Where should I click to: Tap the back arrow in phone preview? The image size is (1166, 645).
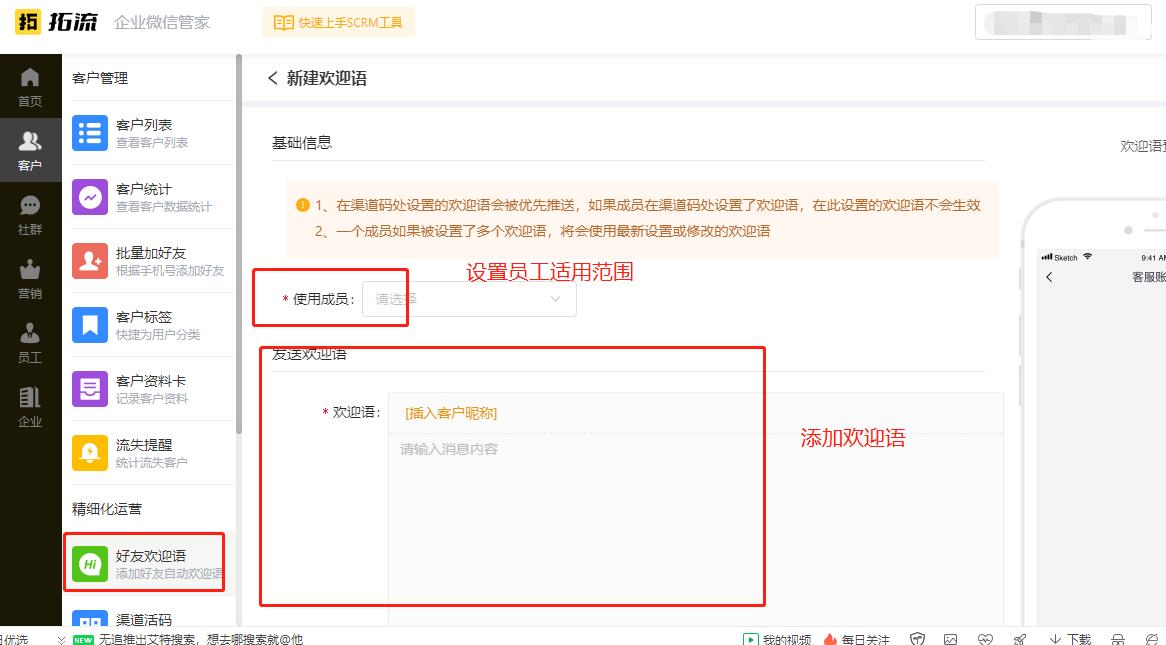point(1051,278)
